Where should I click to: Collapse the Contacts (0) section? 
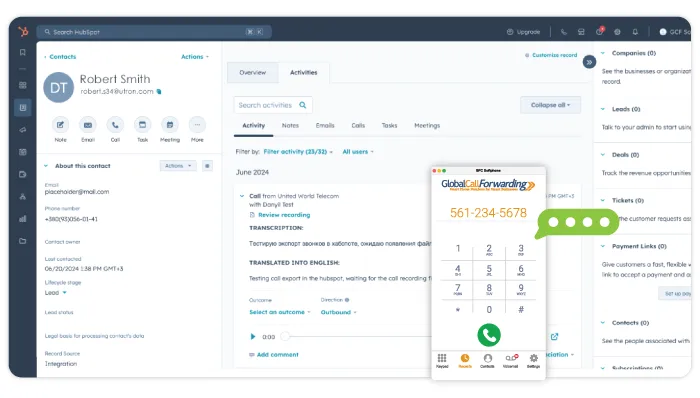tap(603, 323)
